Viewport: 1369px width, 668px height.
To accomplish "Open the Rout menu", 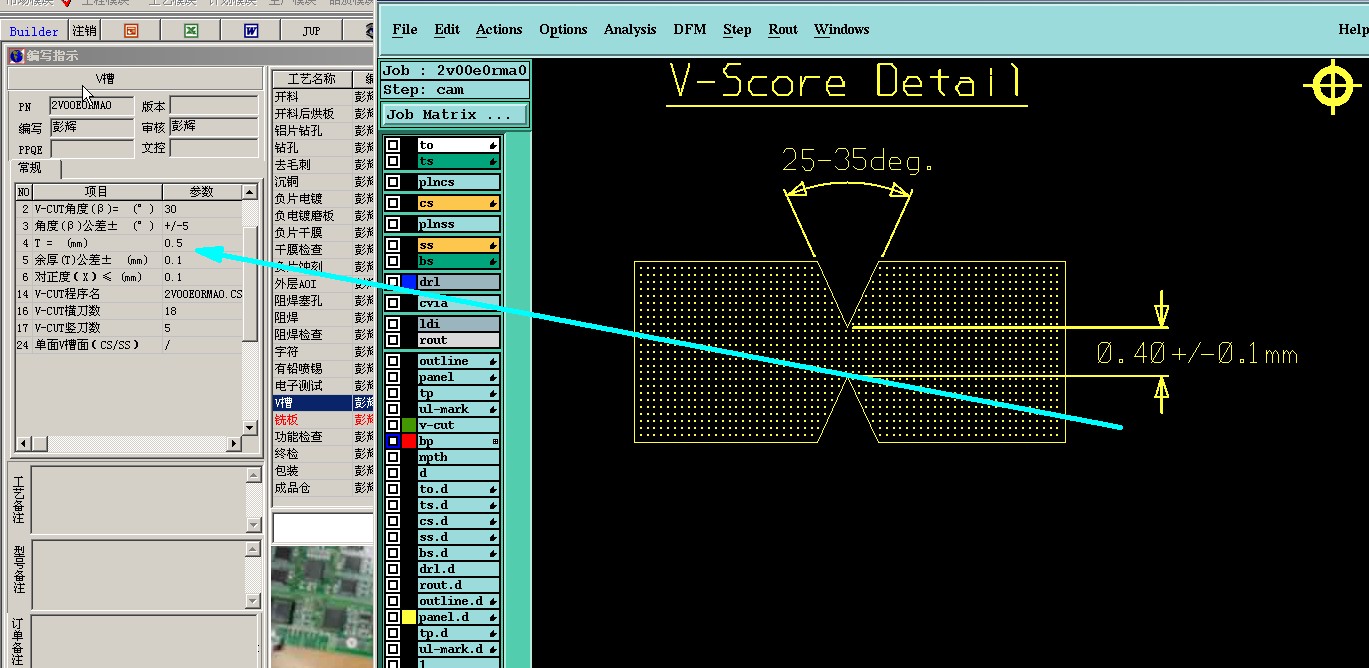I will click(x=783, y=29).
